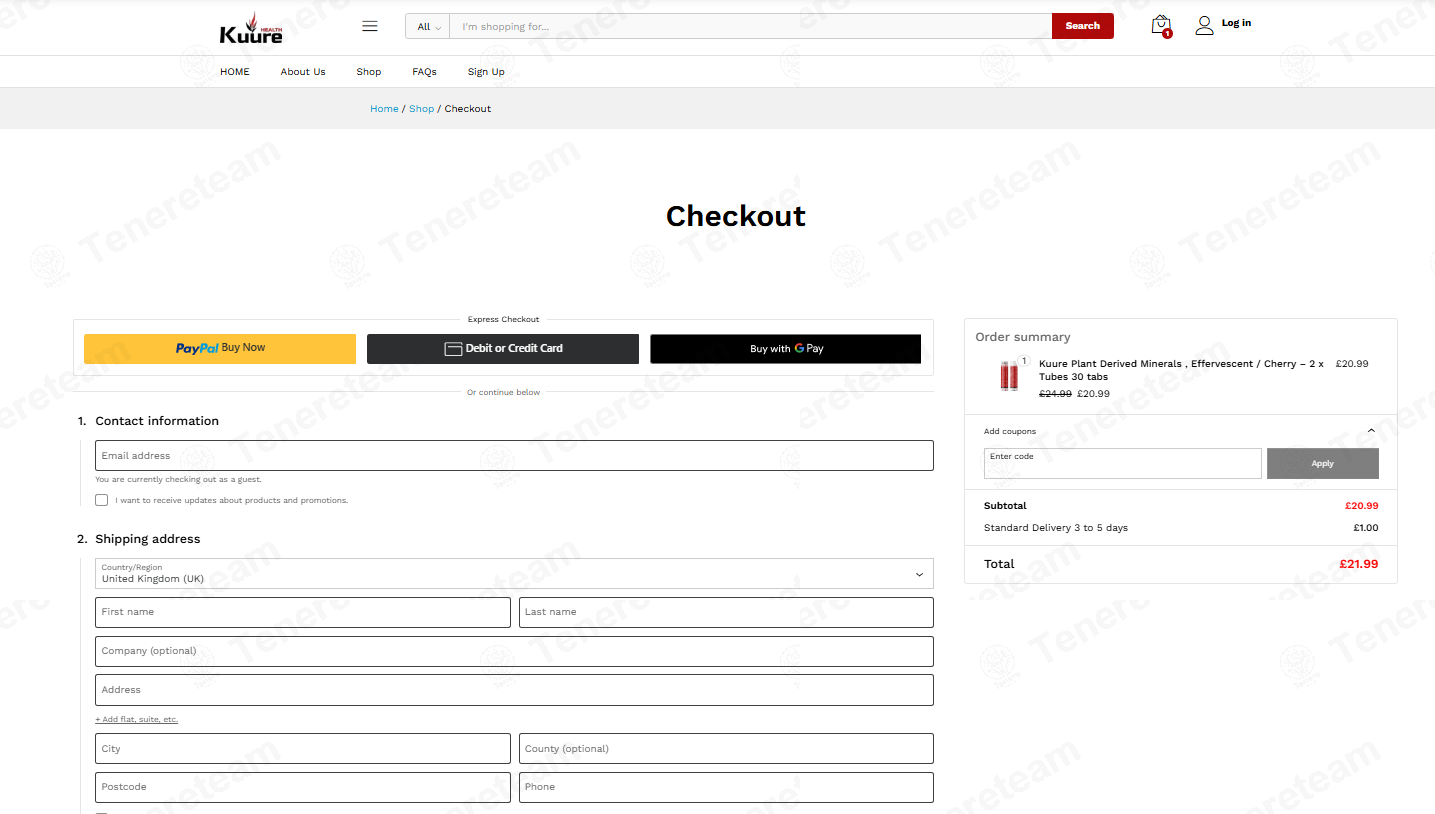Focus the I'm shopping for search field

click(x=751, y=27)
